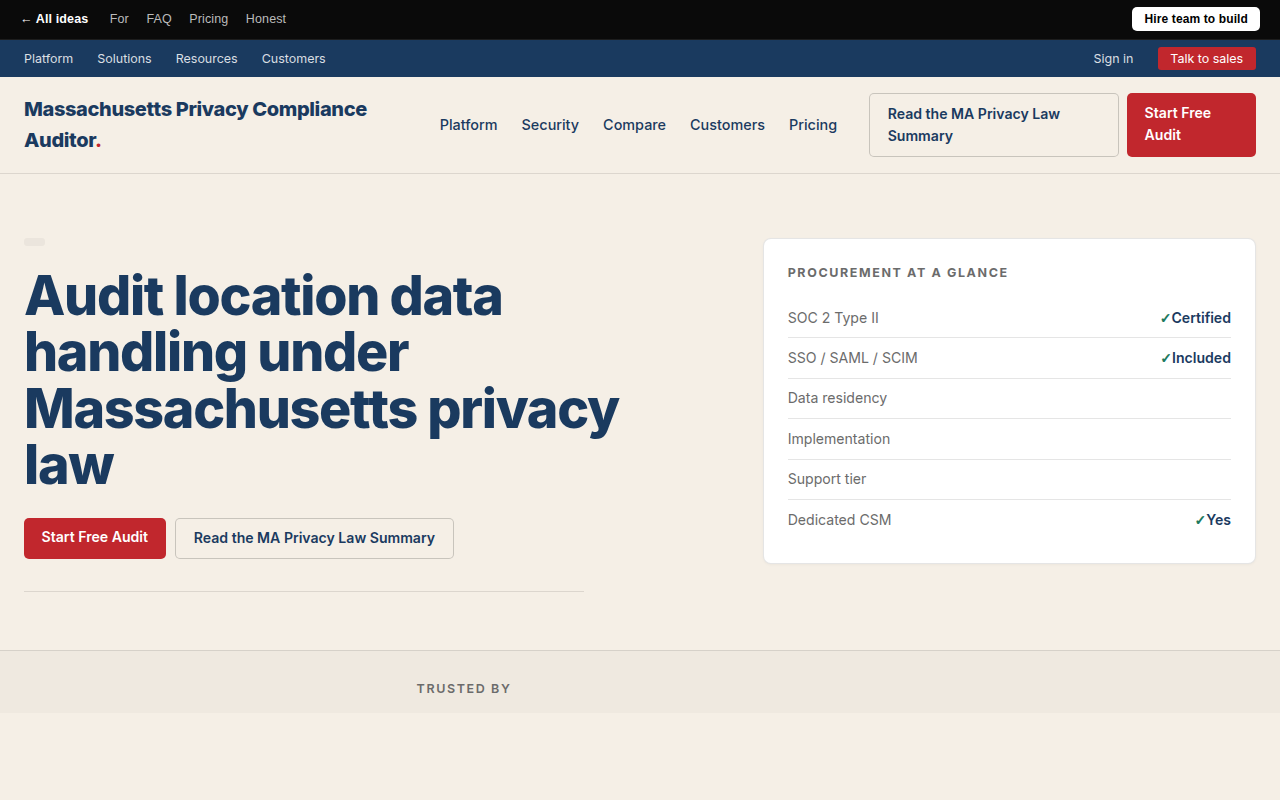Click the Audit location data headline
Screen dimensions: 1280x800
pos(321,380)
